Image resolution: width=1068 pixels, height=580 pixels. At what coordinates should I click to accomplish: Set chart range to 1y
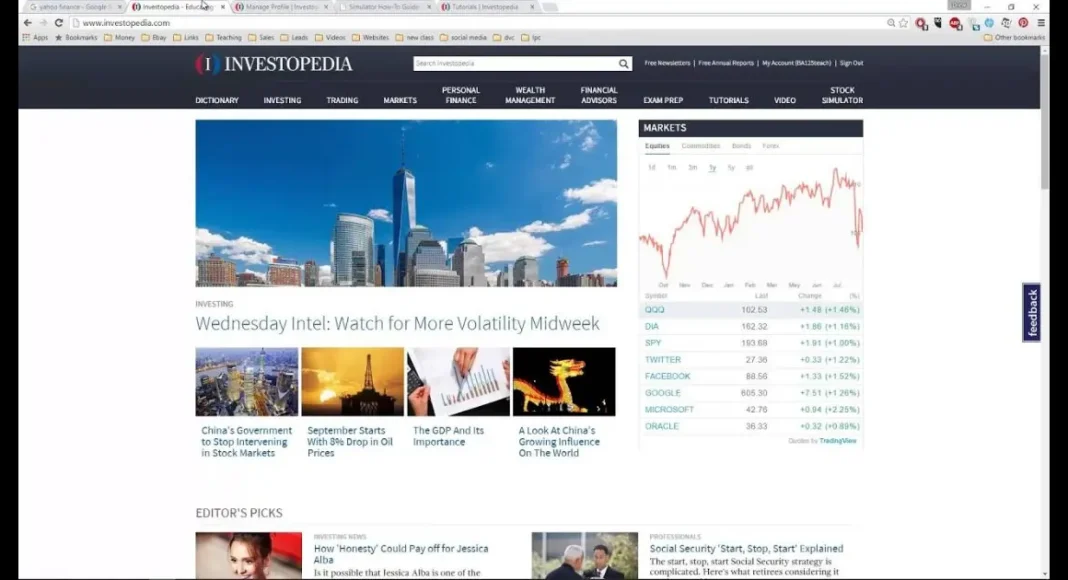[712, 167]
